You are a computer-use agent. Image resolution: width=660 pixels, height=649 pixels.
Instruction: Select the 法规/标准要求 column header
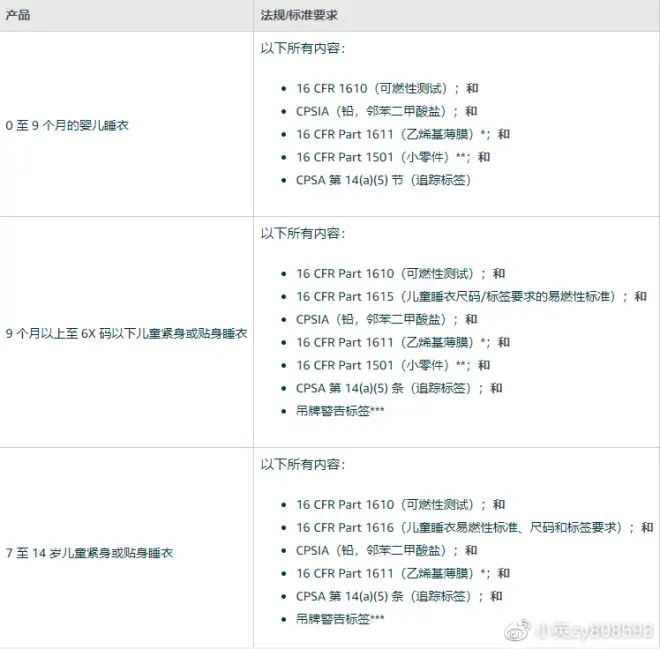click(x=302, y=16)
